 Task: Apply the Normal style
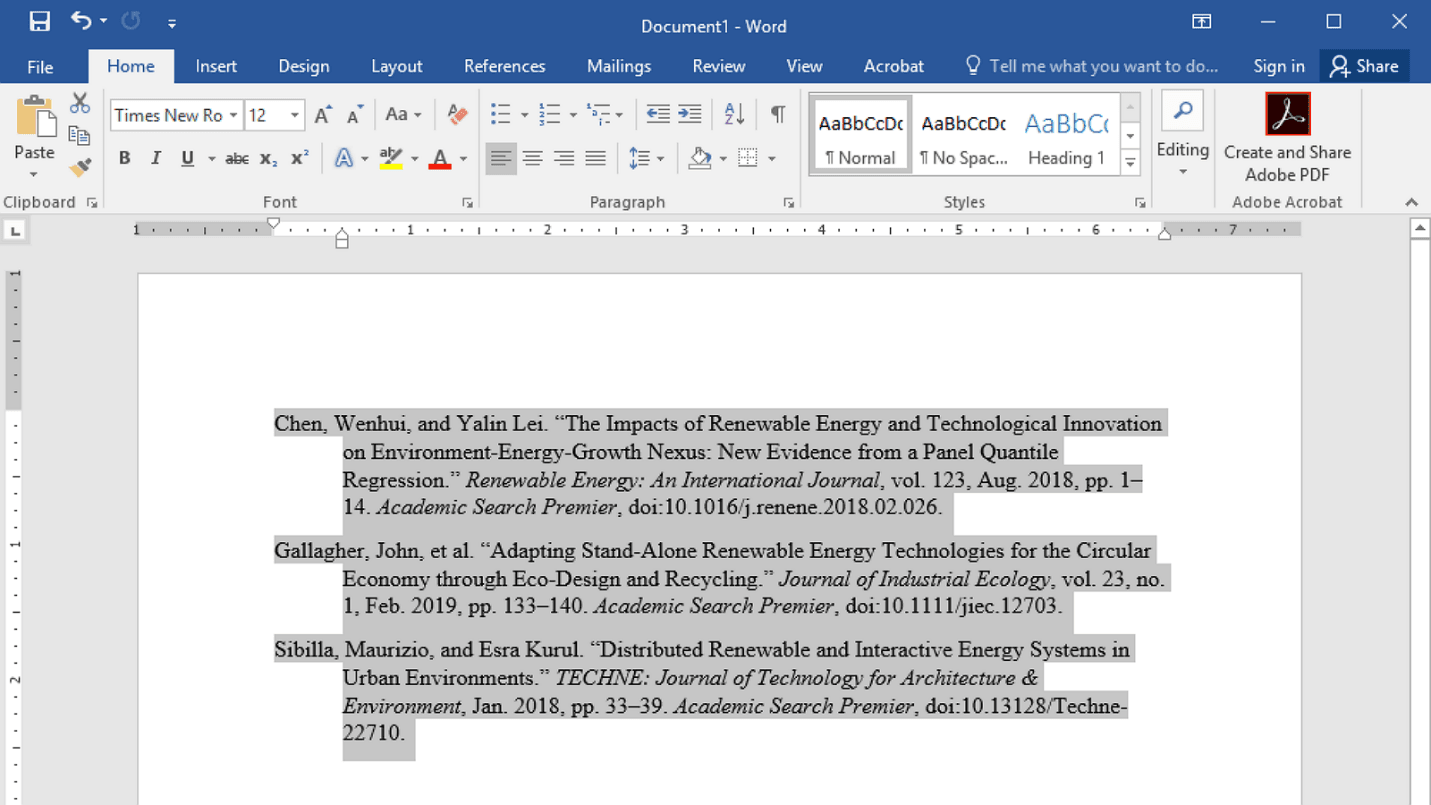861,136
